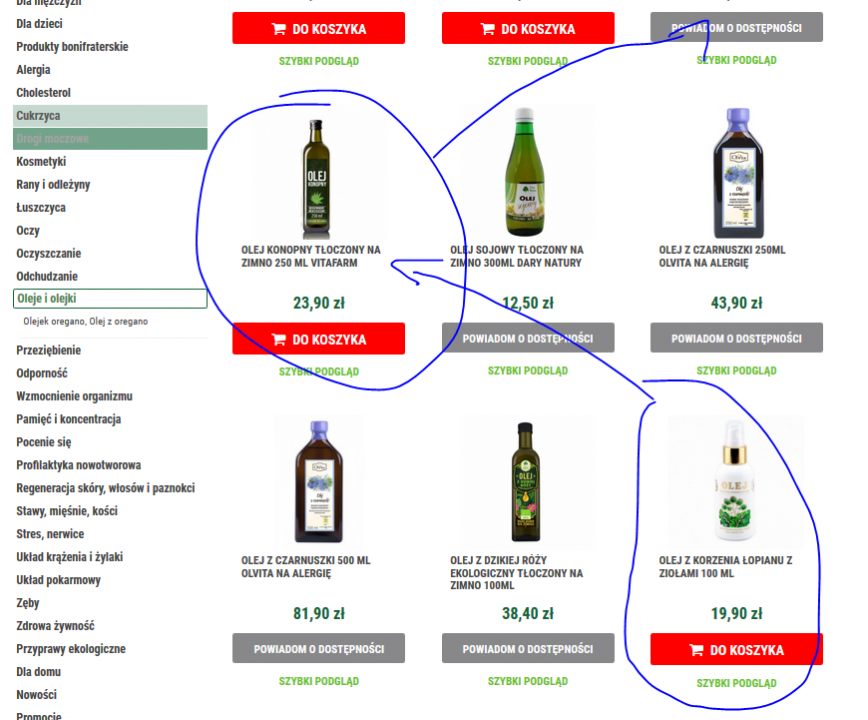Select the Alergia category
868x720 pixels.
(x=33, y=70)
